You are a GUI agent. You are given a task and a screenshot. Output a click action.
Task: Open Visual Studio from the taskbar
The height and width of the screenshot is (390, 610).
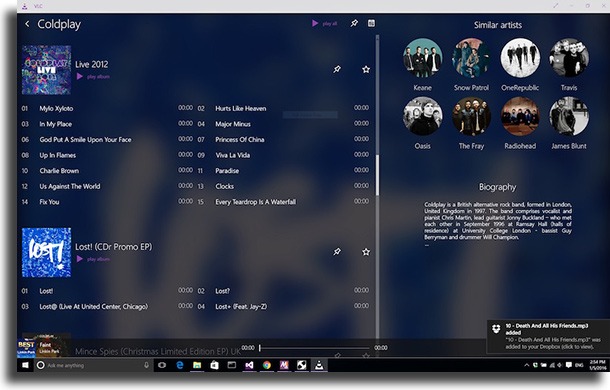(249, 365)
